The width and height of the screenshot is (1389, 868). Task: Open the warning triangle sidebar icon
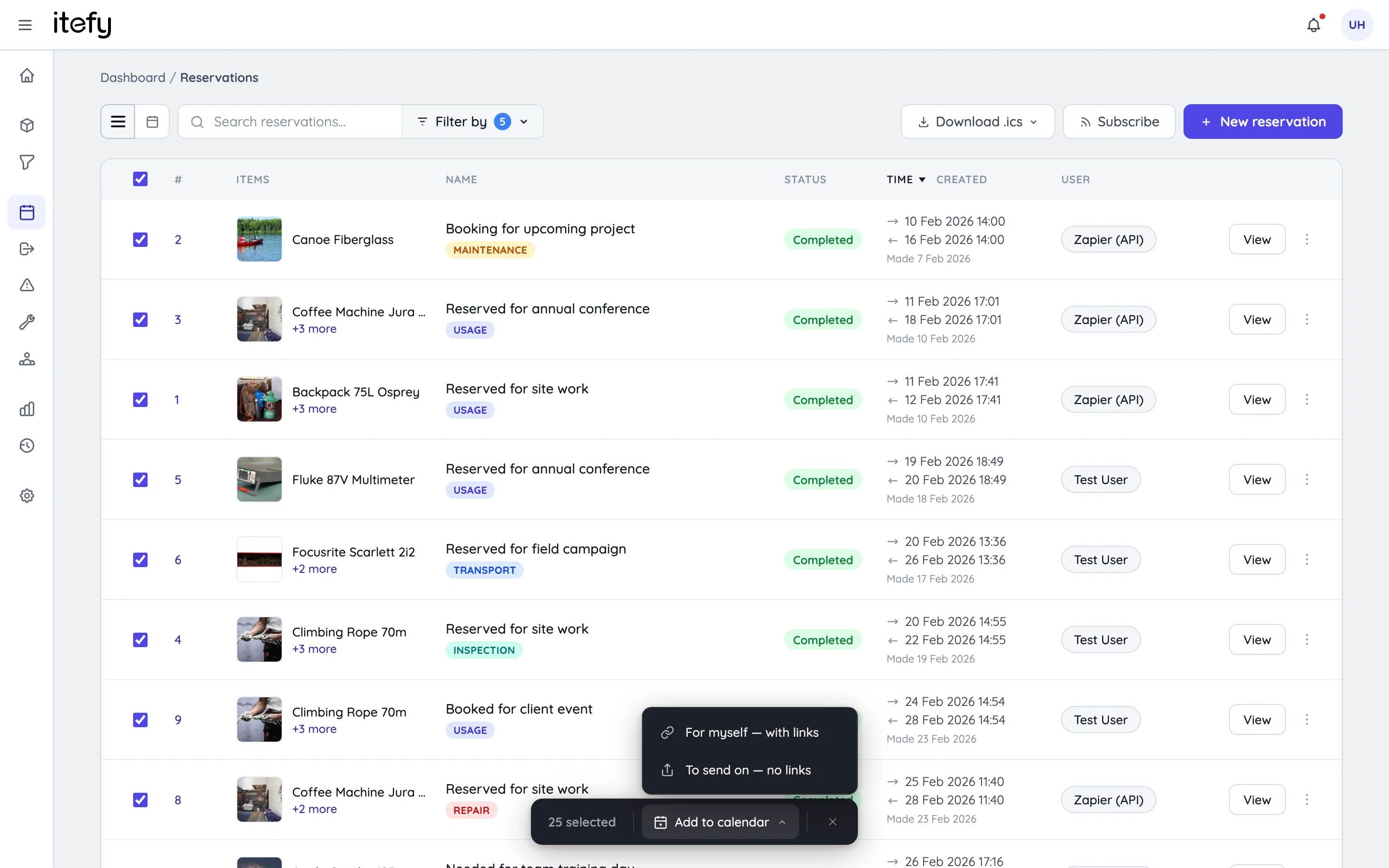click(x=27, y=285)
